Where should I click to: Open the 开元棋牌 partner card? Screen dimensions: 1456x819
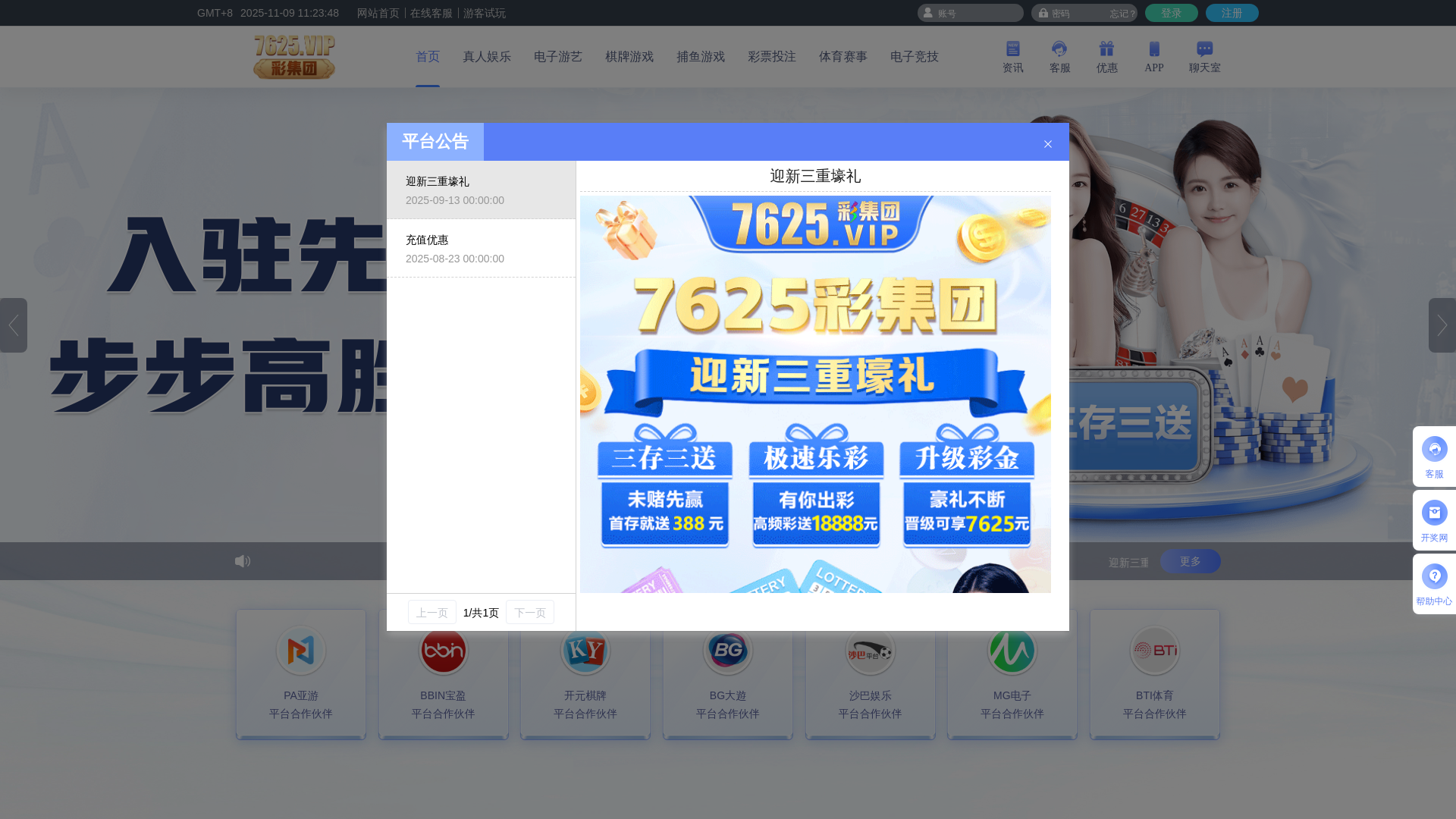click(x=585, y=674)
